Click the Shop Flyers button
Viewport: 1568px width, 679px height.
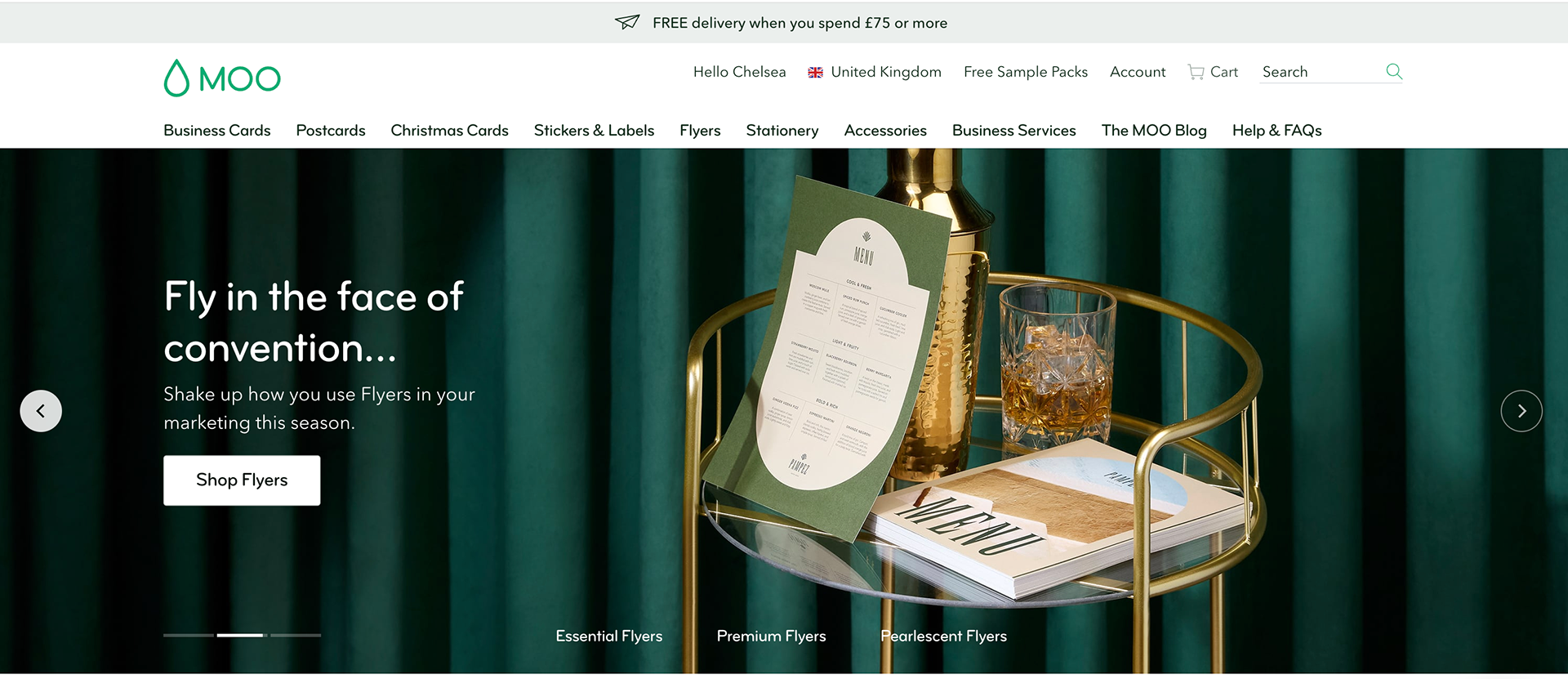pos(242,480)
